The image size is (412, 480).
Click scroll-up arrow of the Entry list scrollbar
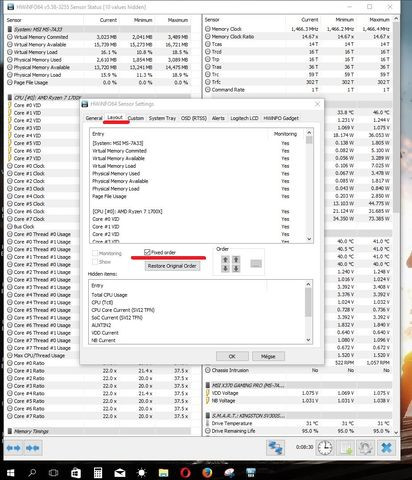(x=309, y=132)
